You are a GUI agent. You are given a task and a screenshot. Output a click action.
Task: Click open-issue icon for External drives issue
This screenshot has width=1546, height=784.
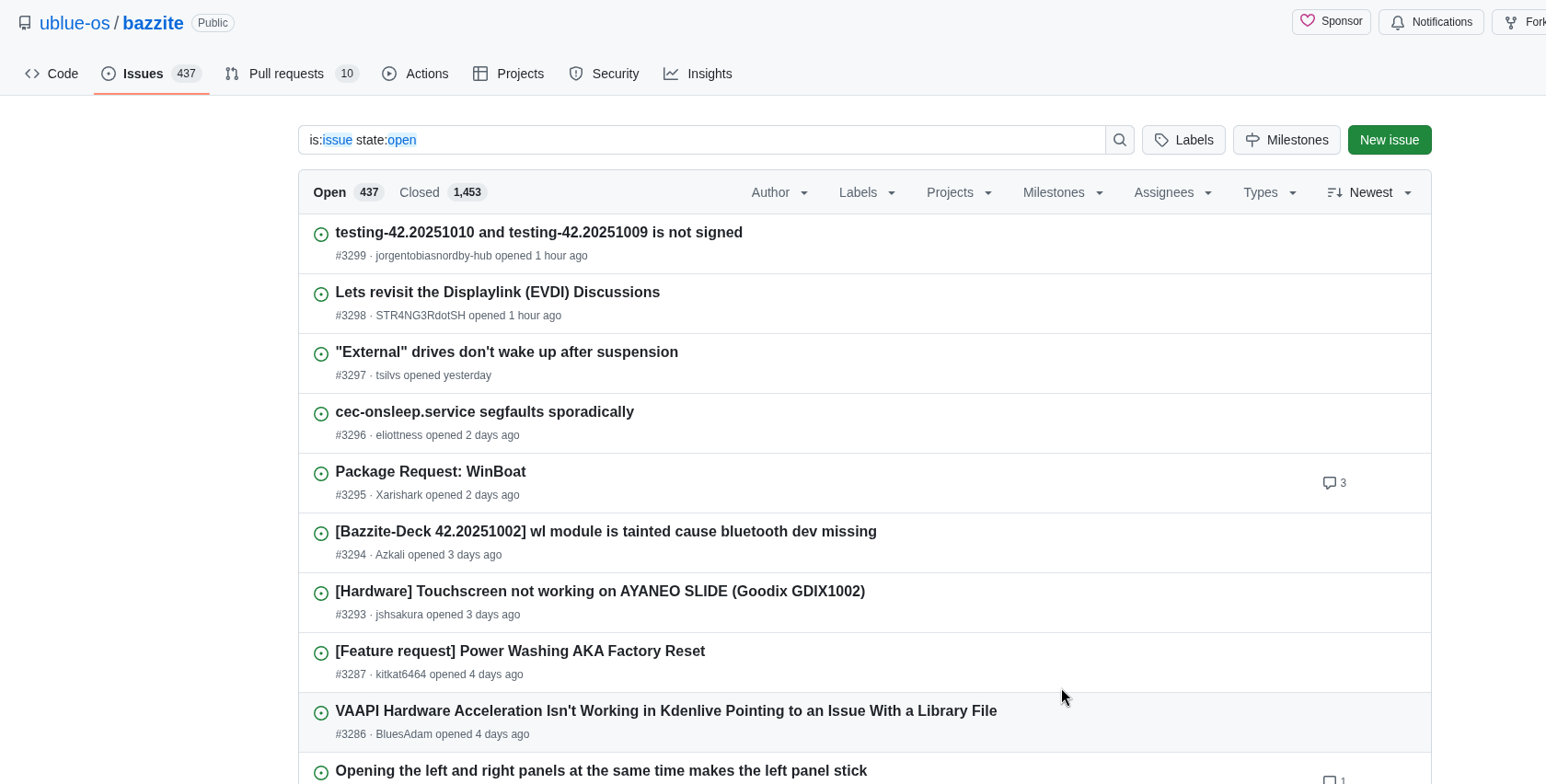pyautogui.click(x=321, y=354)
